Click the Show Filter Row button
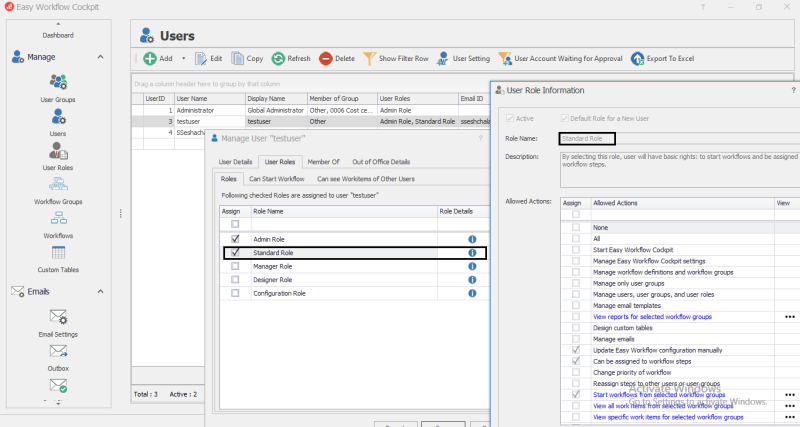The image size is (800, 427). 395,59
